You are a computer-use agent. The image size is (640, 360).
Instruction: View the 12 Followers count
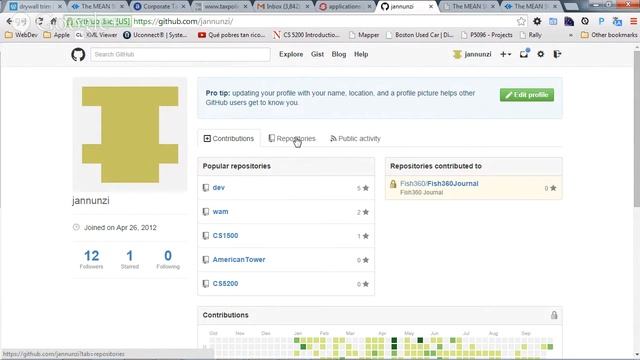tap(91, 259)
